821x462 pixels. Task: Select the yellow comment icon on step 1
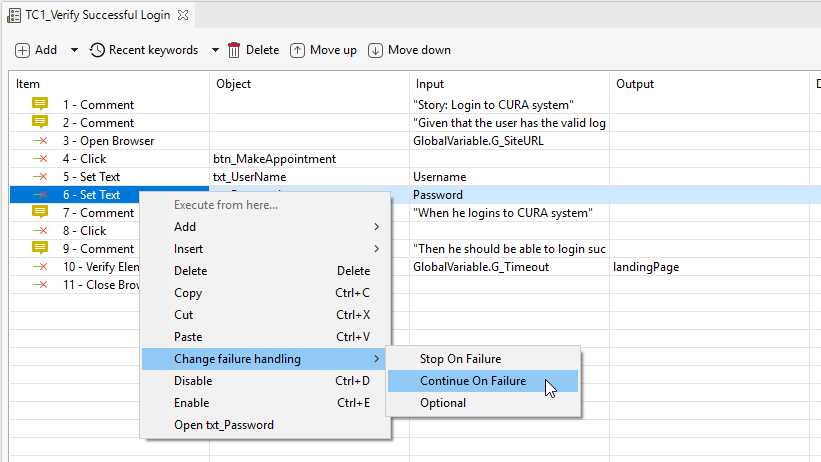[x=40, y=104]
